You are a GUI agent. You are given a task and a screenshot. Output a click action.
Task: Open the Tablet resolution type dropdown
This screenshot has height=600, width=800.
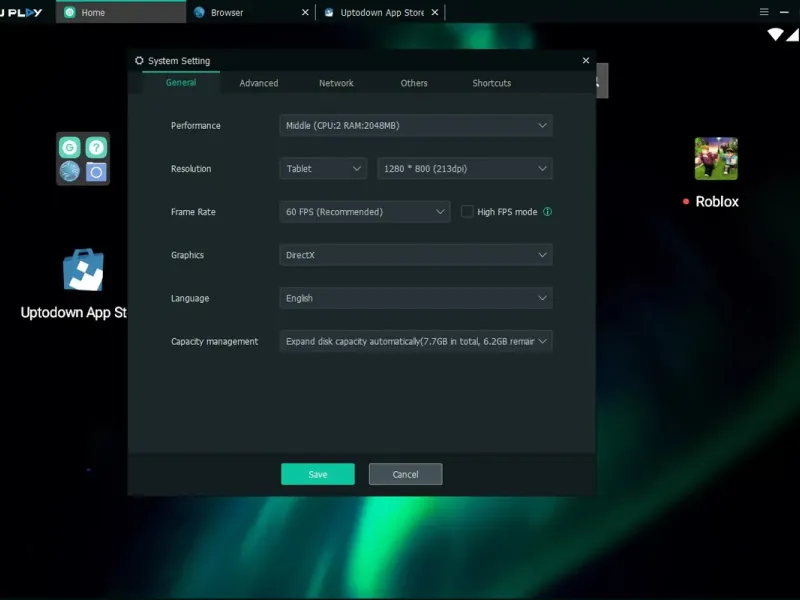pos(323,168)
